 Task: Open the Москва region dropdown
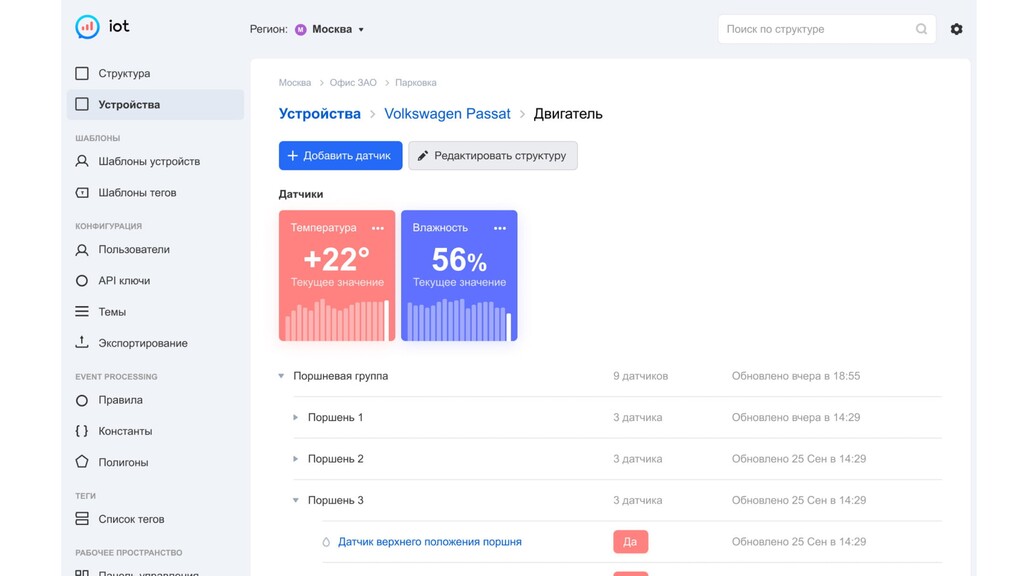tap(330, 29)
